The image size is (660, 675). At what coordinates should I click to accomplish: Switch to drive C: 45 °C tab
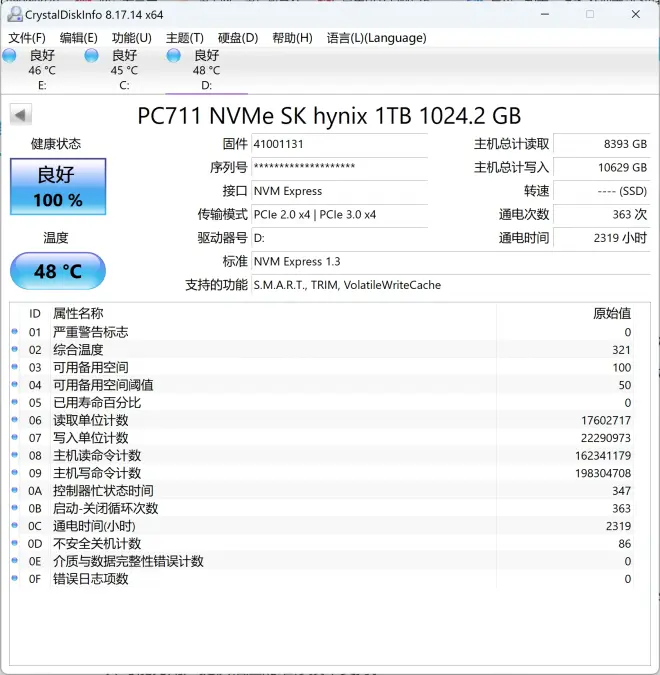tap(124, 70)
